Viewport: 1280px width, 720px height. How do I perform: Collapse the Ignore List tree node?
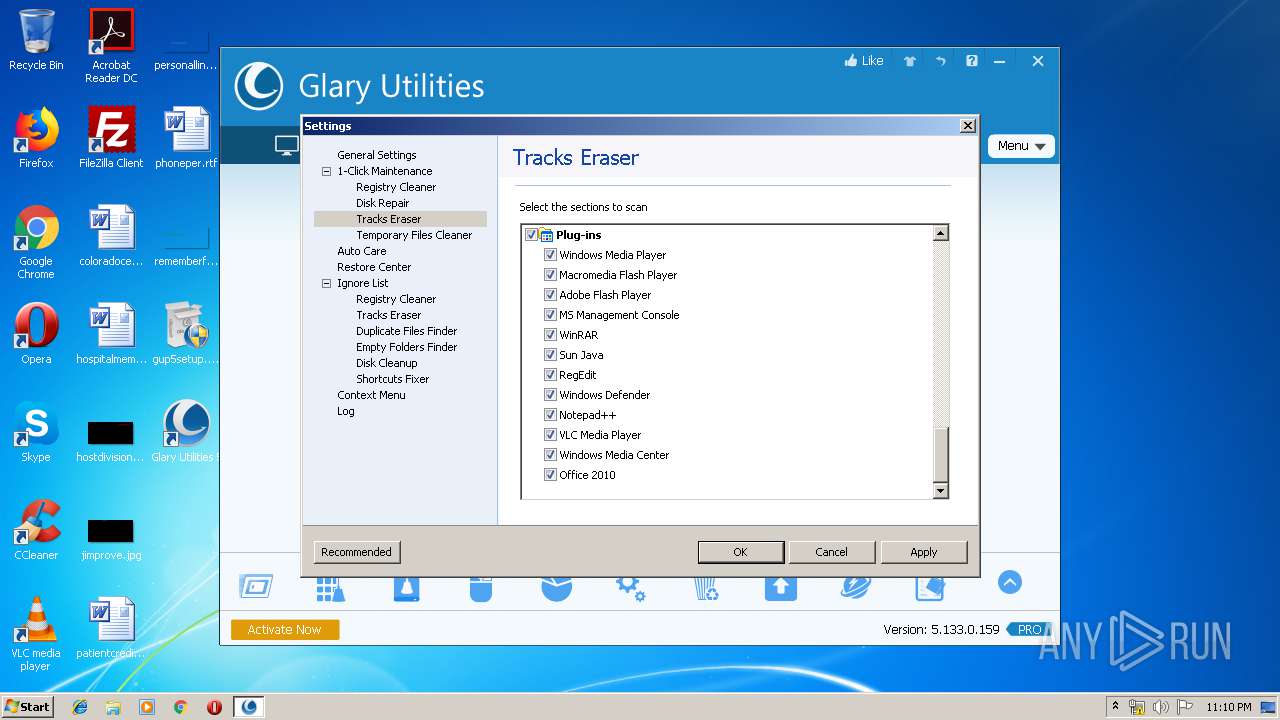tap(326, 283)
